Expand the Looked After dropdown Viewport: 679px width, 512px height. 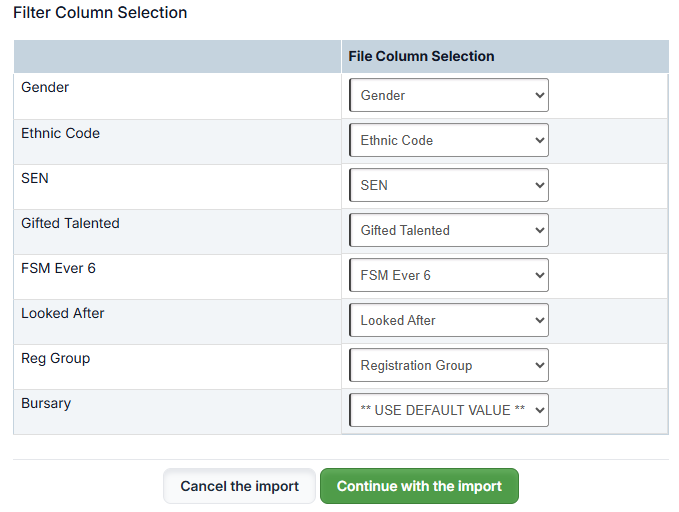coord(448,321)
